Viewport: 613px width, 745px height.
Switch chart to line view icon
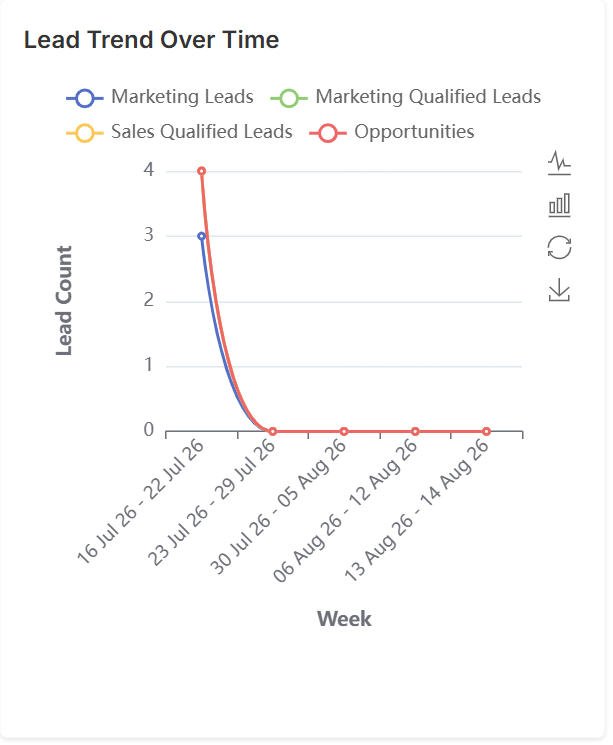pos(559,163)
